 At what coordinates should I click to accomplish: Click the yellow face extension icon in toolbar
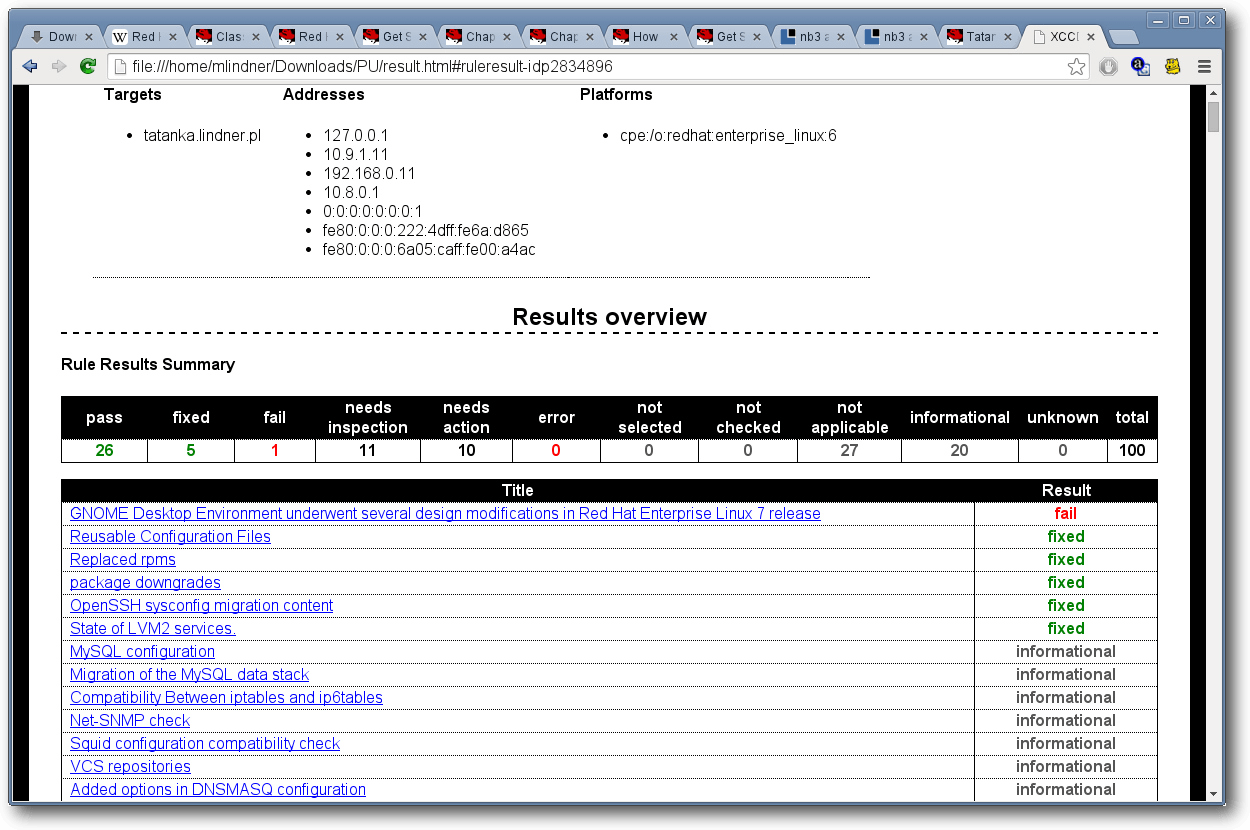pos(1172,67)
